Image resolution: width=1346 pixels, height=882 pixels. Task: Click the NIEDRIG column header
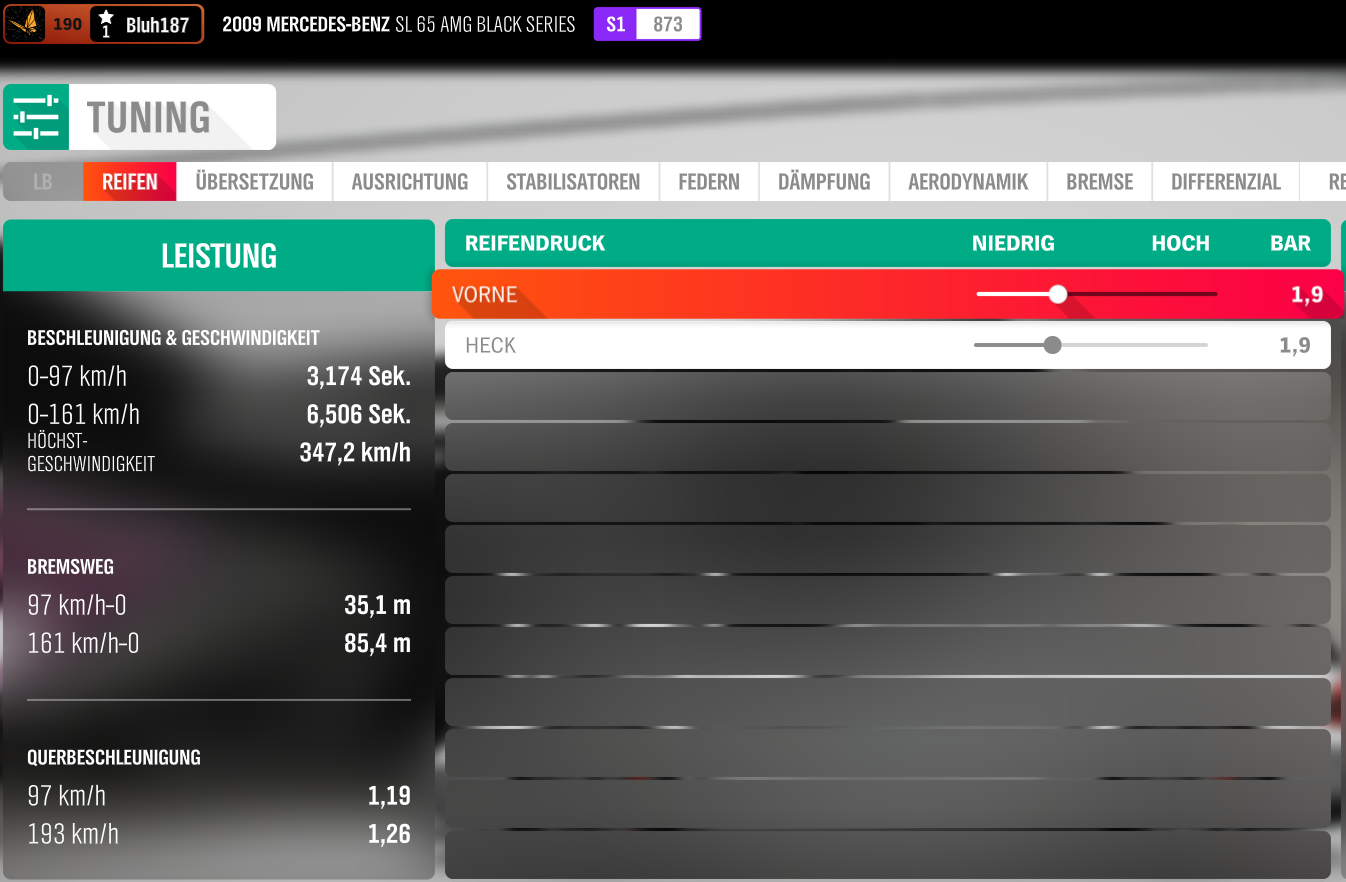click(x=1013, y=243)
